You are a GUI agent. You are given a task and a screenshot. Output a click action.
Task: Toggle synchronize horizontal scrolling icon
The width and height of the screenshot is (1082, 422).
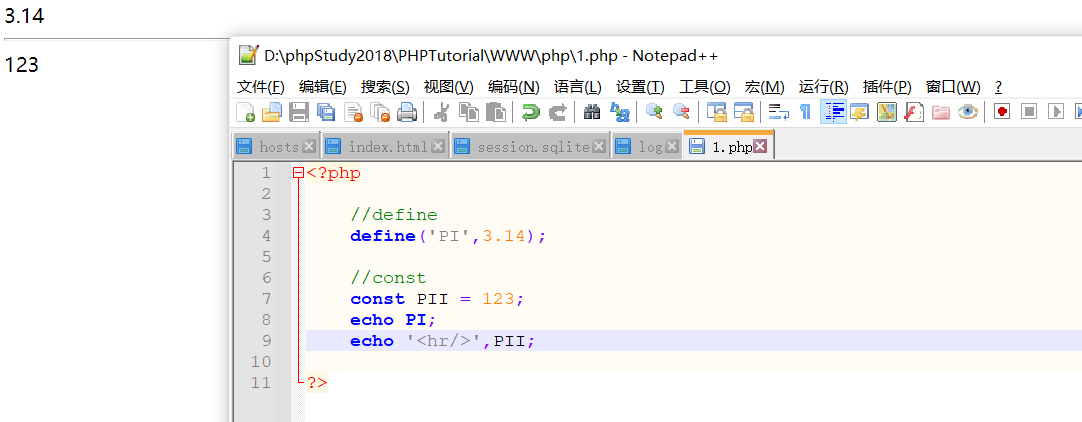(x=743, y=112)
